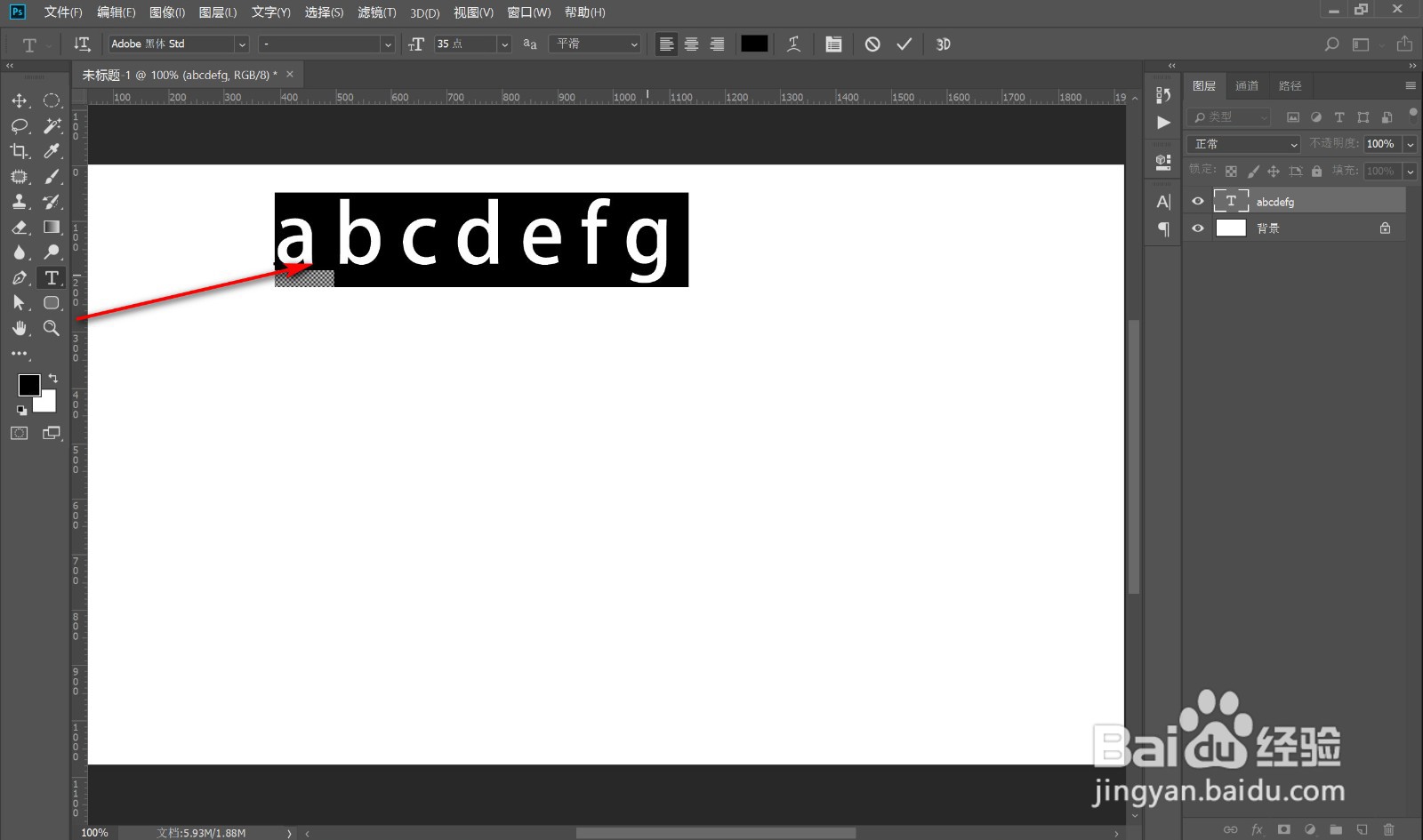Toggle type layer filter
The width and height of the screenshot is (1423, 840).
point(1339,117)
